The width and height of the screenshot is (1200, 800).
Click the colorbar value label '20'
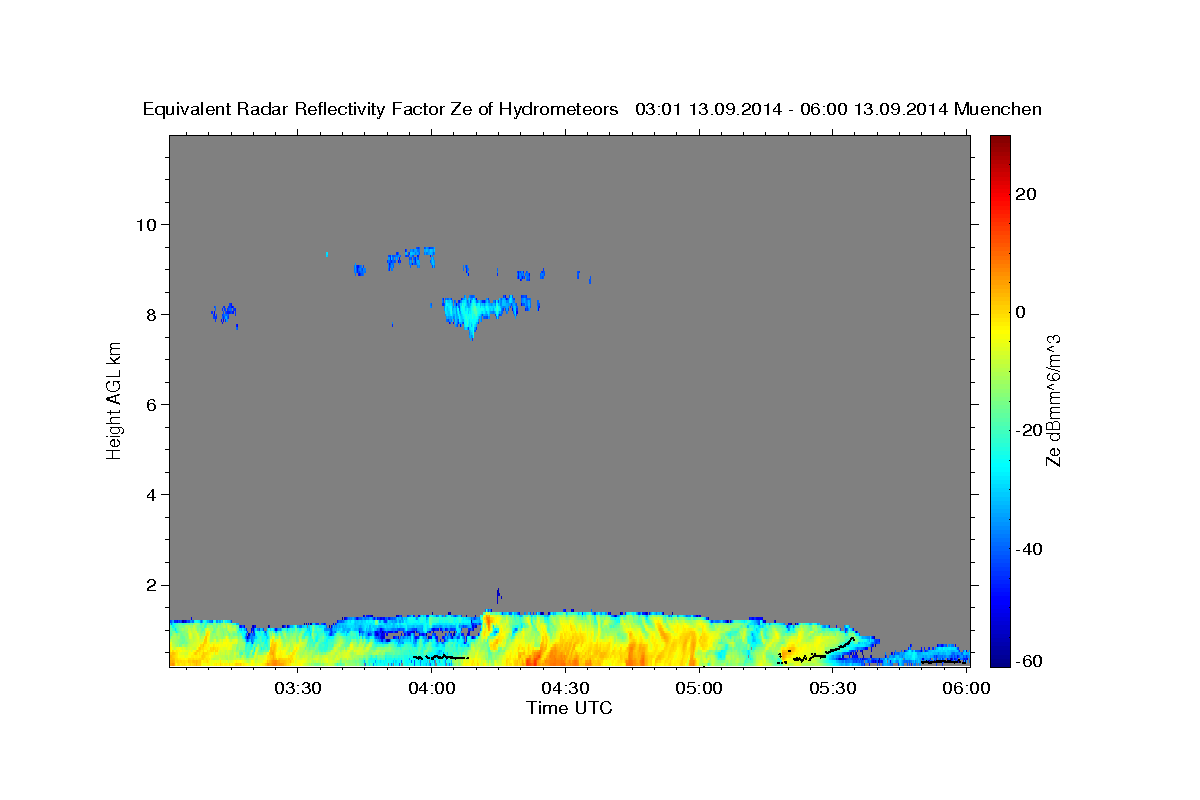point(1028,194)
